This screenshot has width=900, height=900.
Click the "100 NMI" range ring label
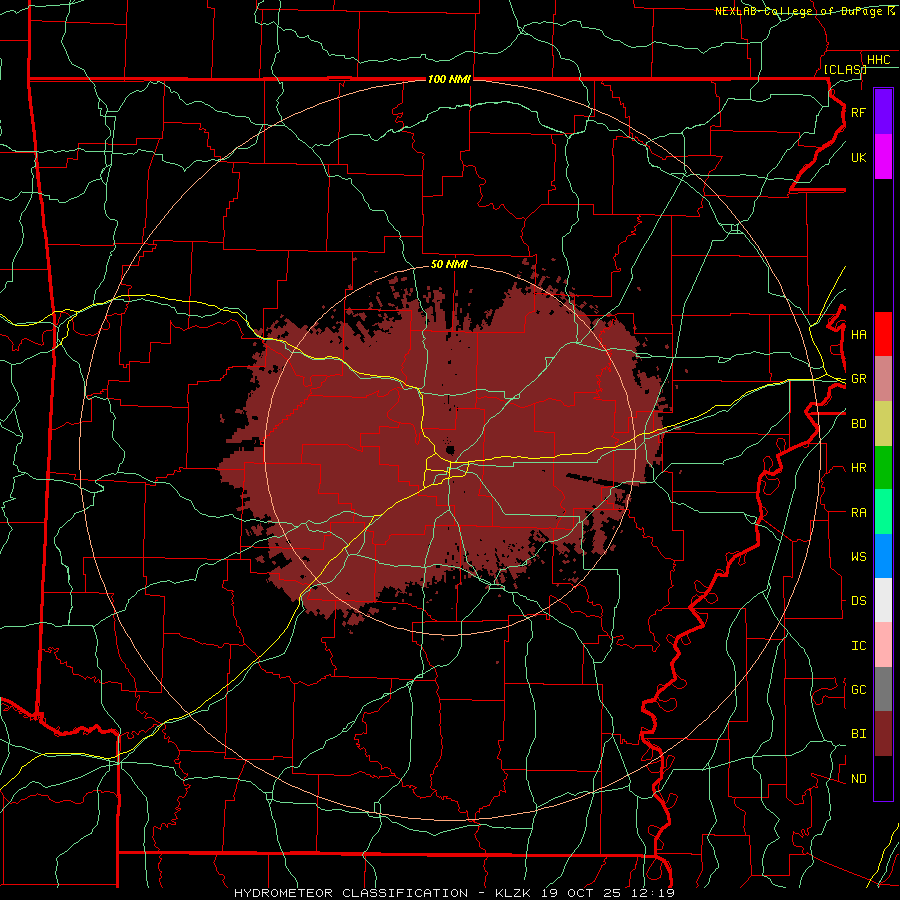click(x=449, y=79)
